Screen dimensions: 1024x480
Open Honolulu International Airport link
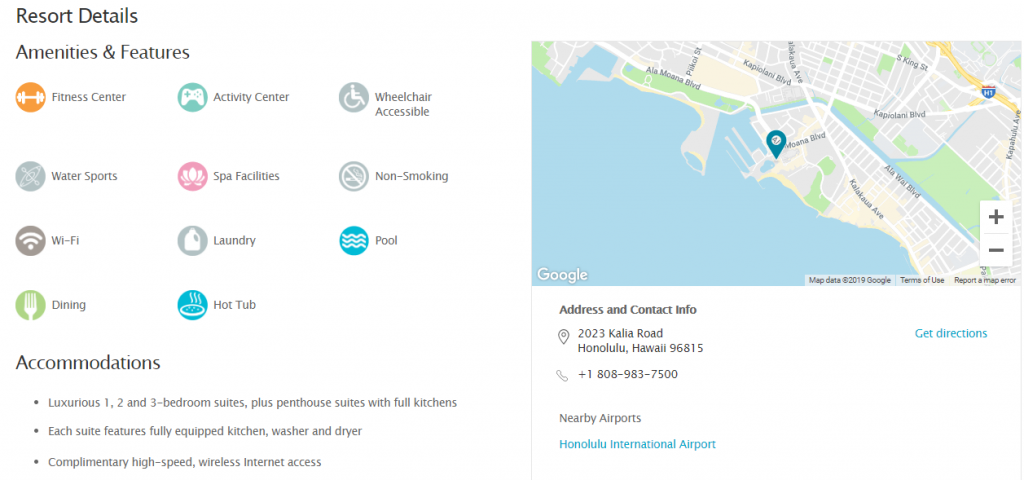(637, 444)
